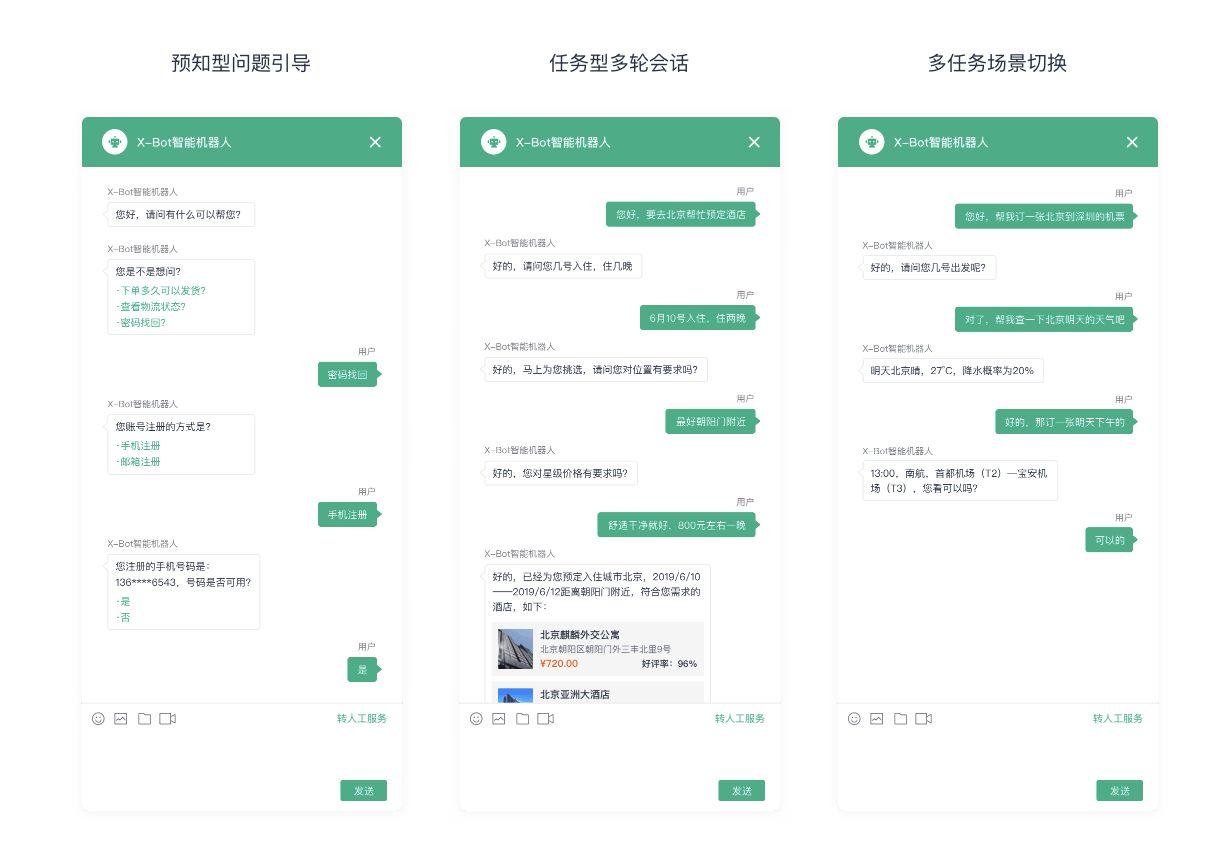
Task: Click the video camera icon in the middle chat
Action: [545, 719]
